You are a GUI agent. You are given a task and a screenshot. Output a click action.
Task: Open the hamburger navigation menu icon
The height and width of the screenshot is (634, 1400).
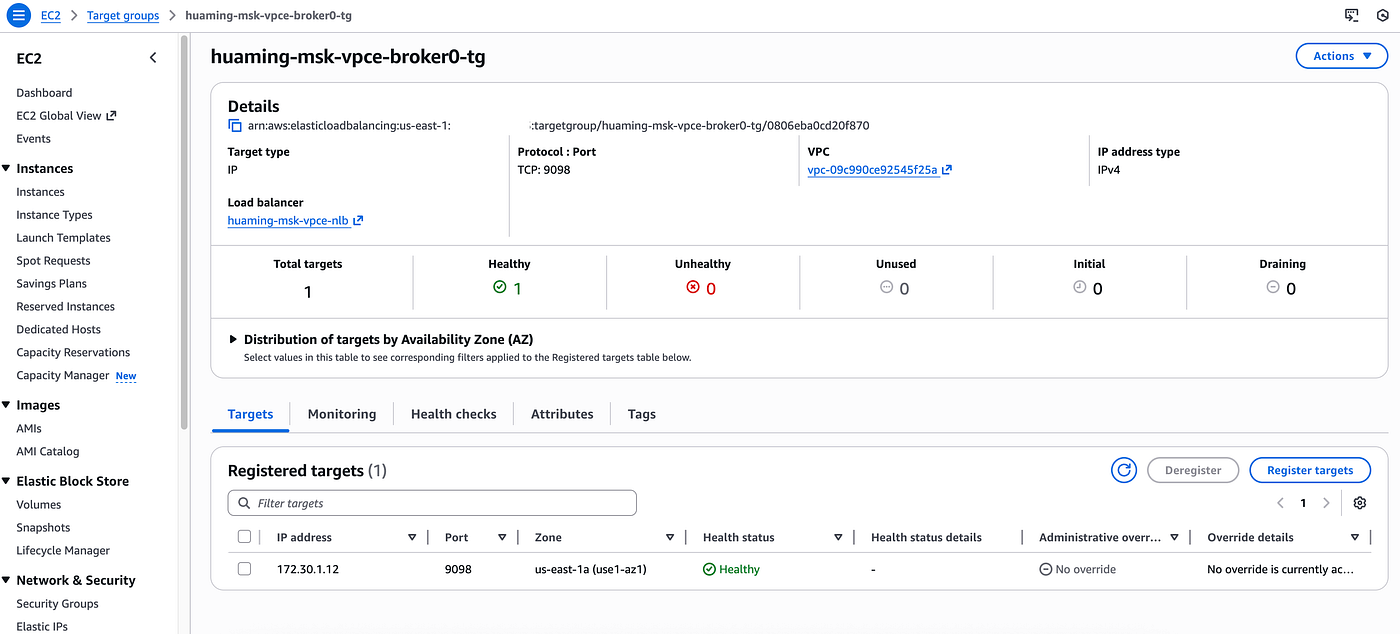coord(18,16)
